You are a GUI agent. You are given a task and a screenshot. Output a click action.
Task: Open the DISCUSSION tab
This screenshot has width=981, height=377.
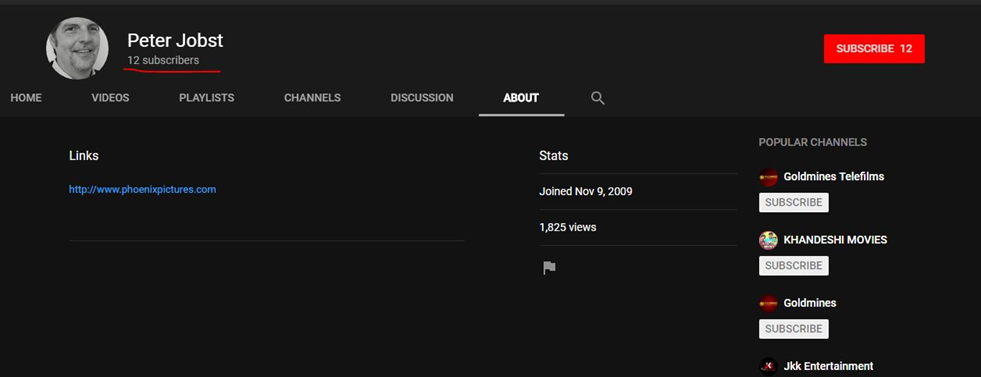pos(422,98)
